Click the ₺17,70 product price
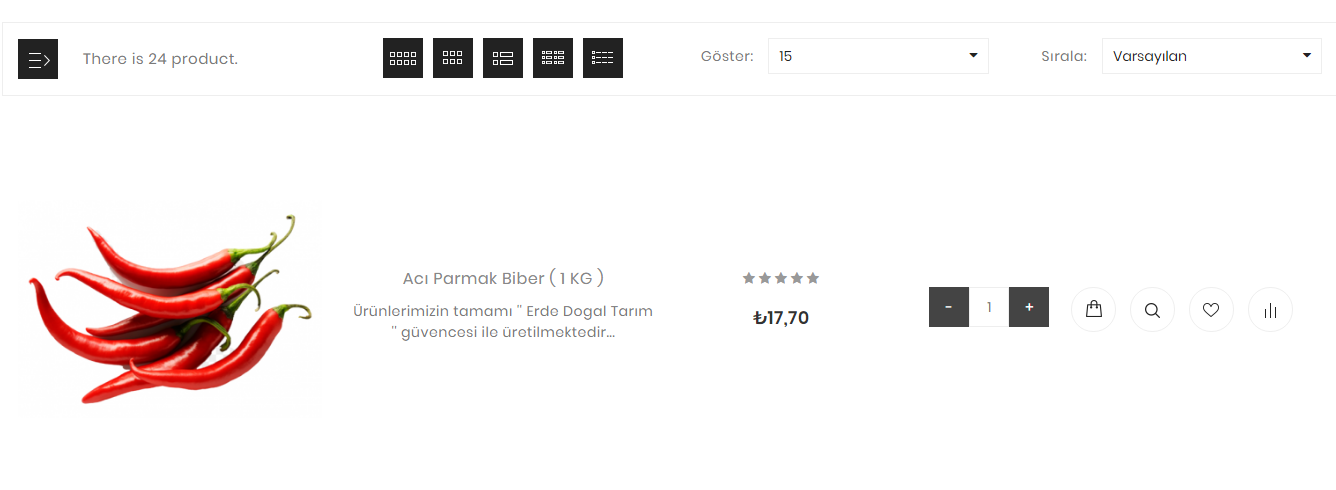This screenshot has width=1336, height=490. [x=781, y=318]
